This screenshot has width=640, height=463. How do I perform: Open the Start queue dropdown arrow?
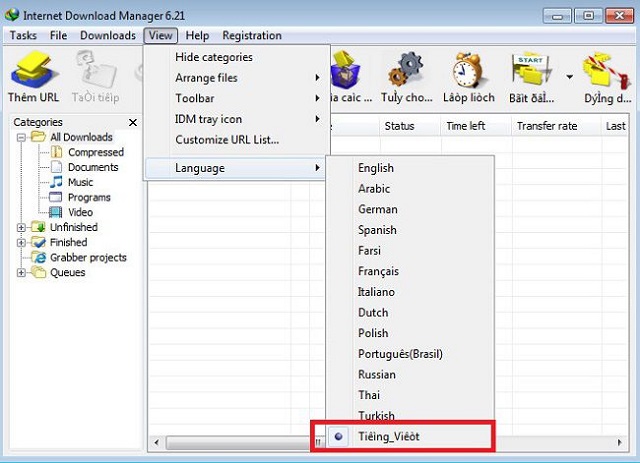[x=569, y=76]
